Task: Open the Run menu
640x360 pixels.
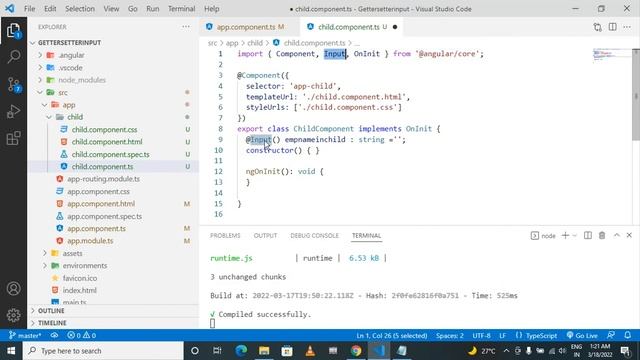Action: tap(153, 9)
